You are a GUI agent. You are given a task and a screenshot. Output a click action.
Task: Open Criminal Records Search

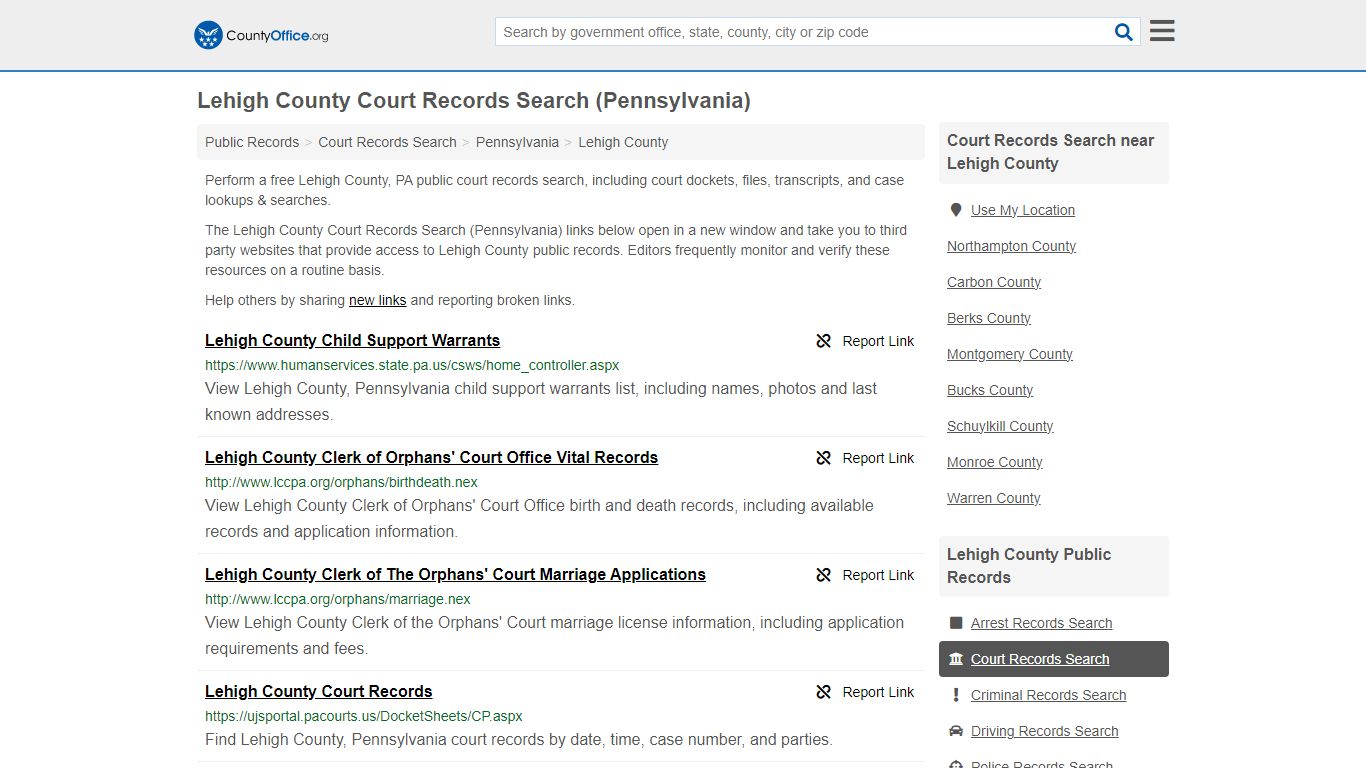[x=1048, y=695]
